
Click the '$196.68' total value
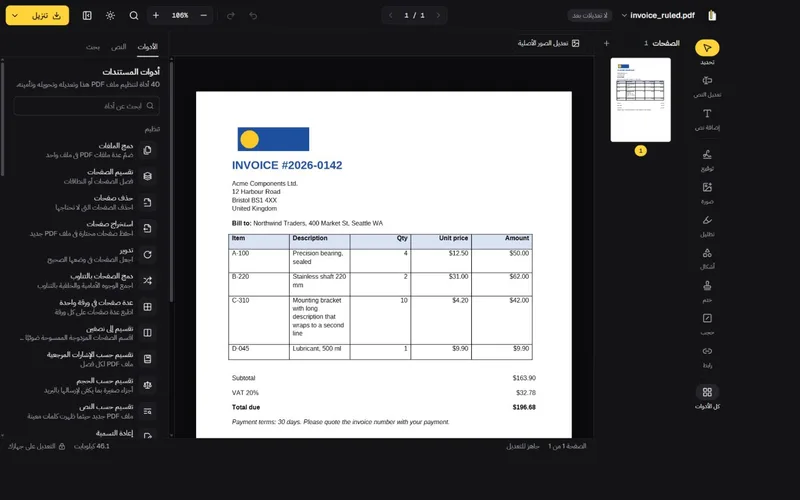(524, 407)
